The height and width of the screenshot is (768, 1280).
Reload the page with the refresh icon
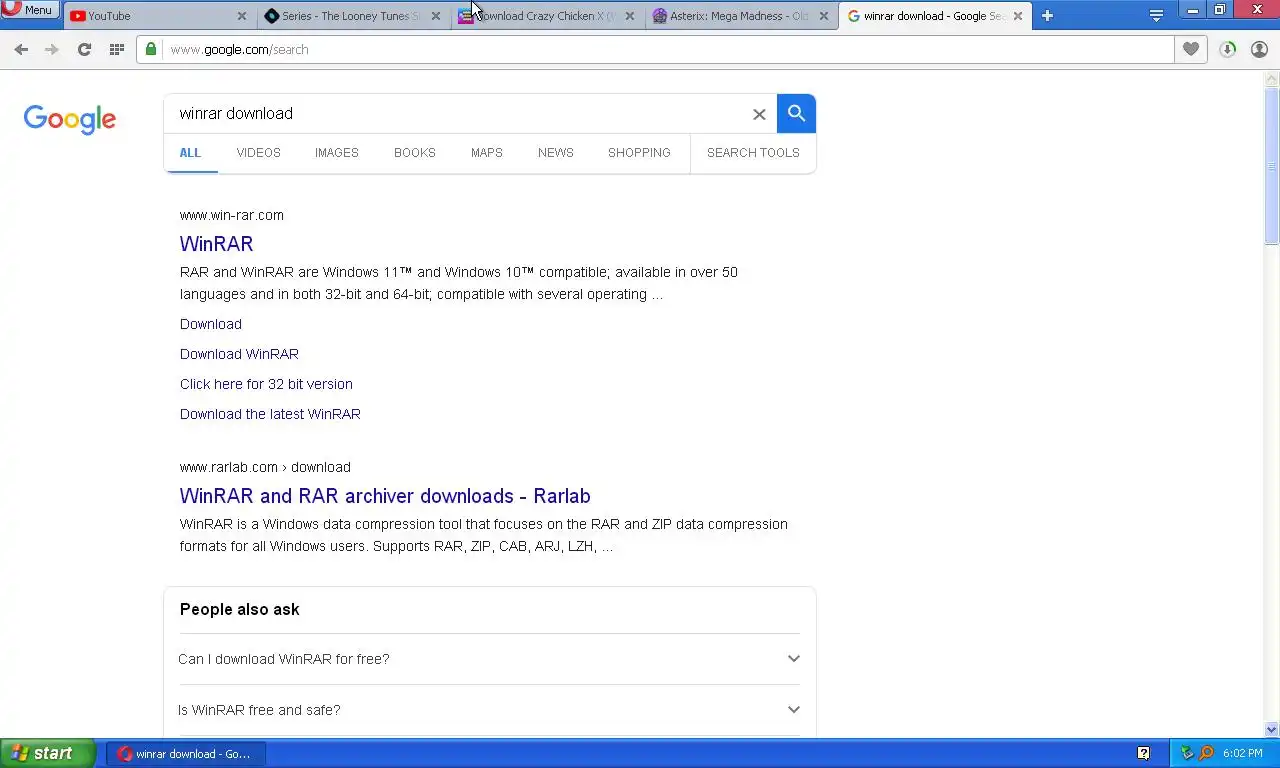pyautogui.click(x=84, y=49)
